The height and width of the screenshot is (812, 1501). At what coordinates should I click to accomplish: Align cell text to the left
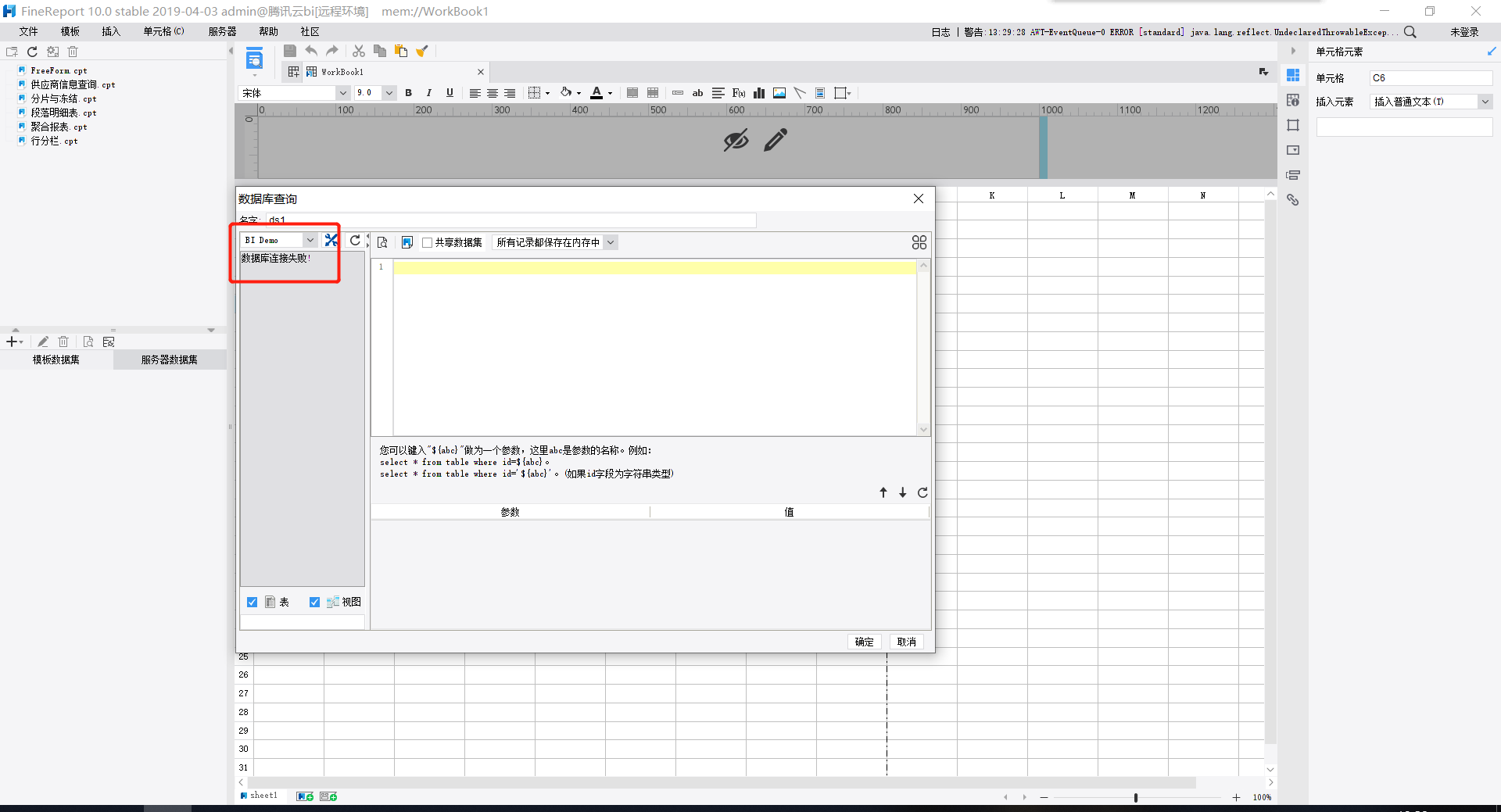click(x=475, y=93)
